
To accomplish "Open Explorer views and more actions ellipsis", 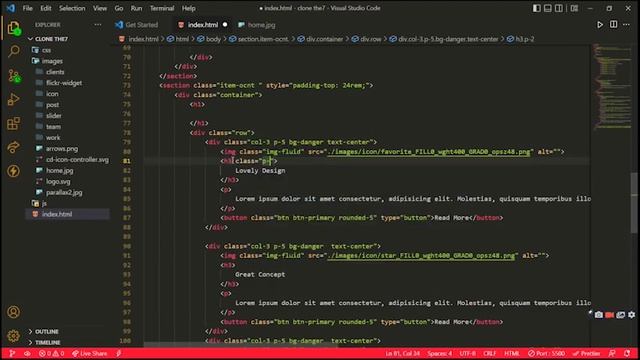I will coord(98,24).
